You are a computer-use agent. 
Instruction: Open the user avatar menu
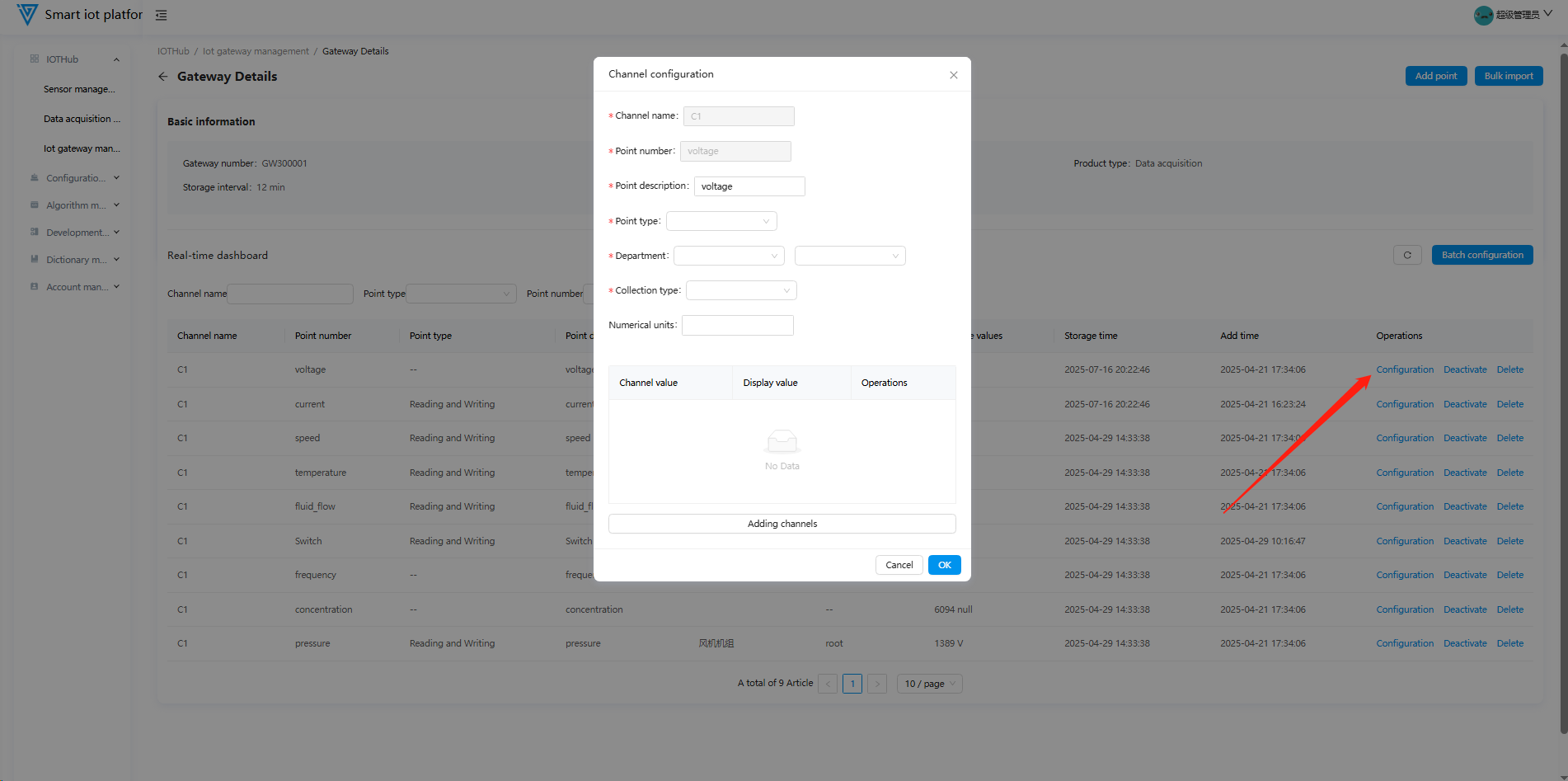[1513, 15]
